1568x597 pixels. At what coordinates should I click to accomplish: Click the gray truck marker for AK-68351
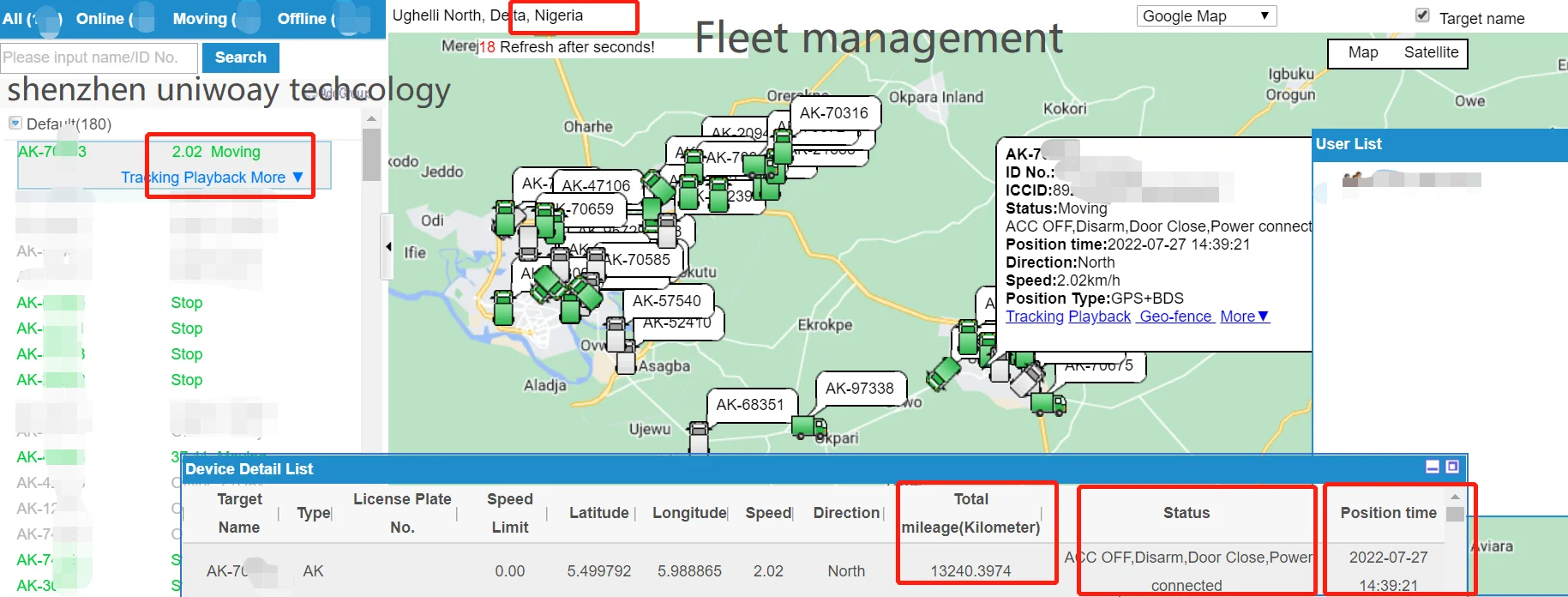pyautogui.click(x=699, y=437)
